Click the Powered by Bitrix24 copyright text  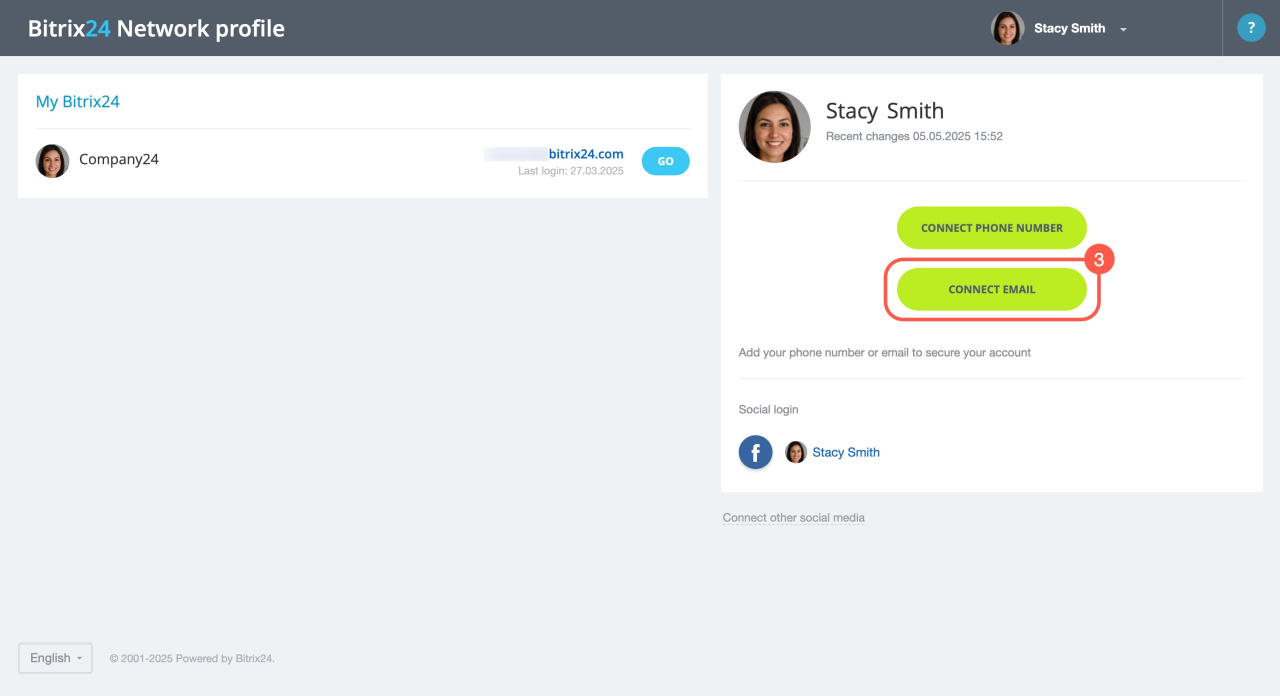192,658
